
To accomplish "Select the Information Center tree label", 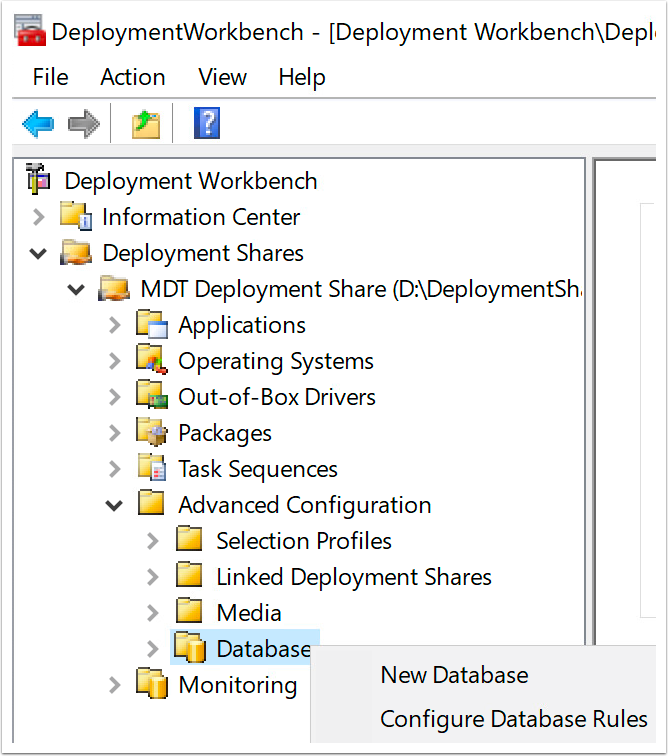I will pos(201,217).
